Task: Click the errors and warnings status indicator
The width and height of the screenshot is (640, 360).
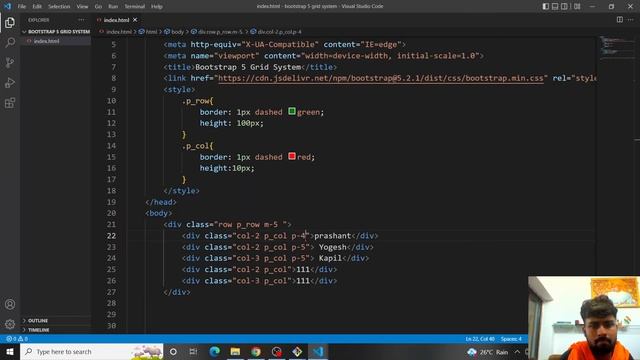Action: point(17,339)
